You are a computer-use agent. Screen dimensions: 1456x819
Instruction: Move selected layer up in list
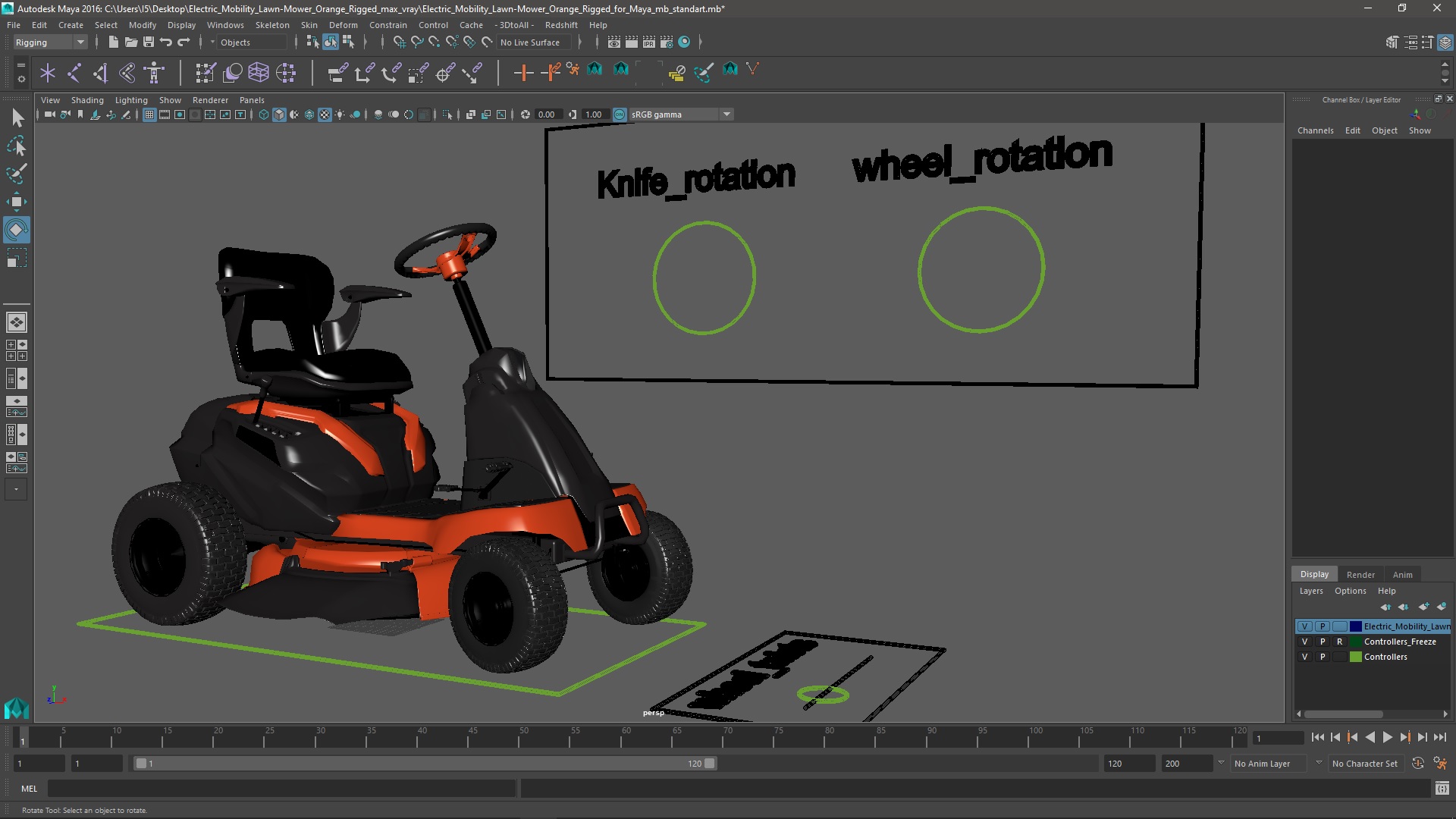pos(1385,607)
